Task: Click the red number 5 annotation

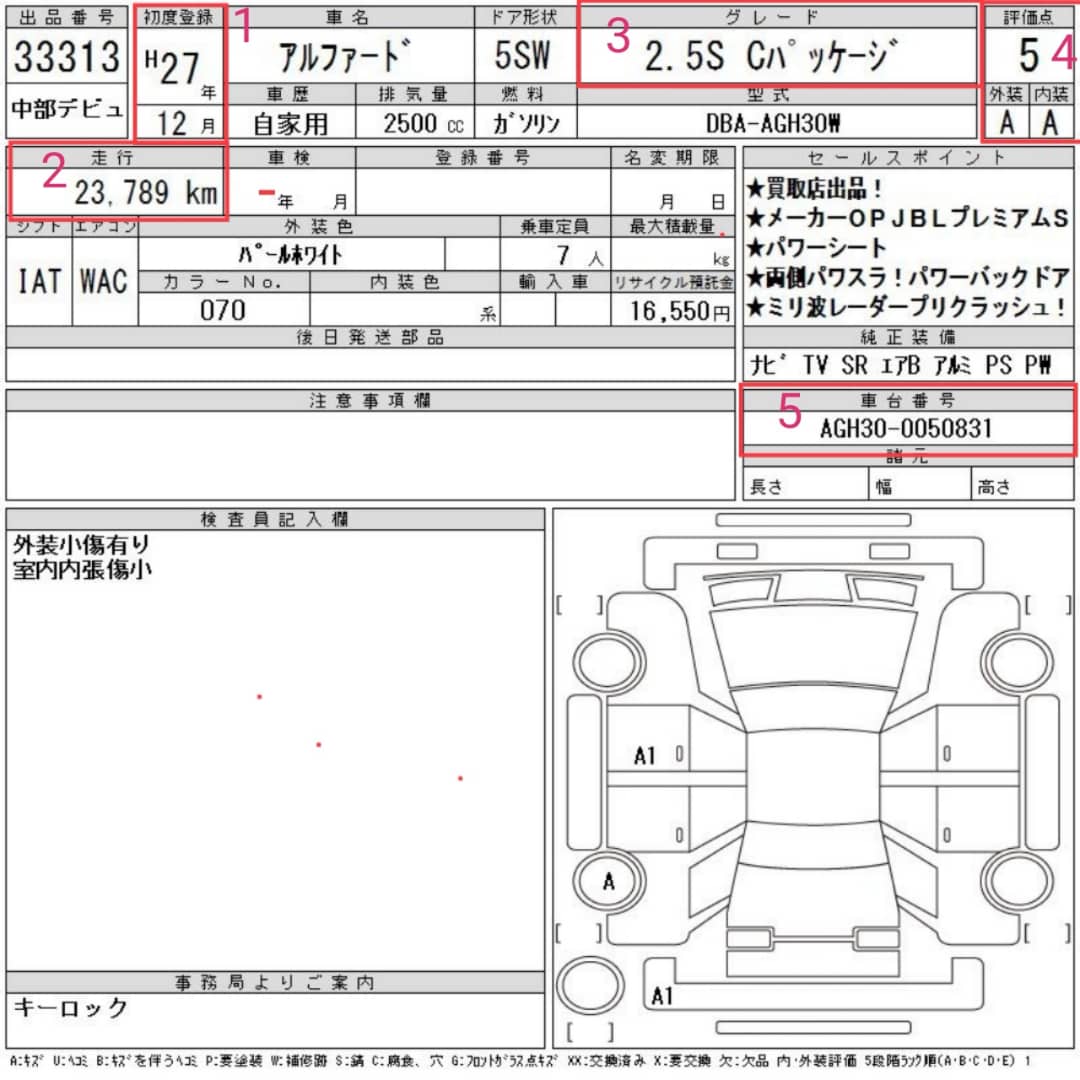Action: coord(790,413)
